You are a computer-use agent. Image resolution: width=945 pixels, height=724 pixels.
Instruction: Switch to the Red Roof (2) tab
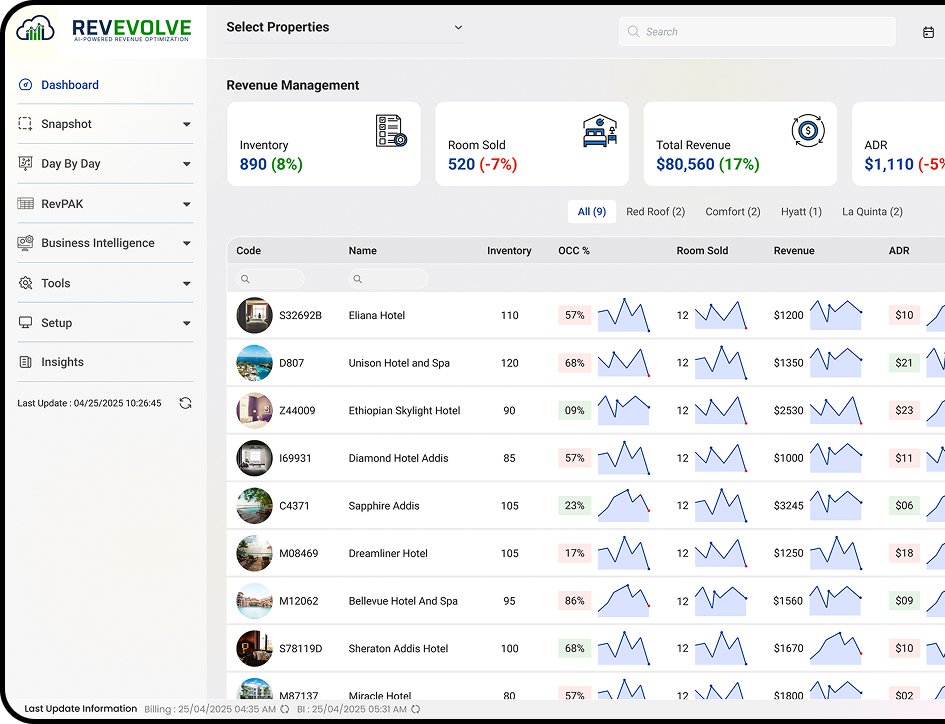[x=655, y=212]
